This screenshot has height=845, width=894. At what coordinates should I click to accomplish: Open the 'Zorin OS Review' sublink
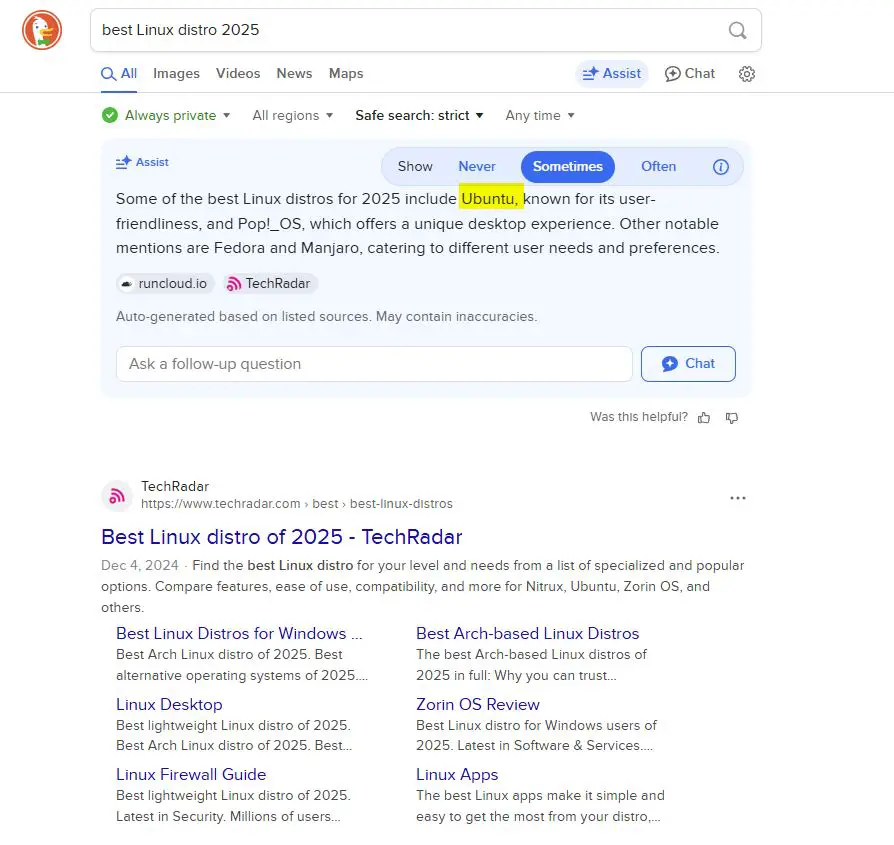click(x=478, y=705)
